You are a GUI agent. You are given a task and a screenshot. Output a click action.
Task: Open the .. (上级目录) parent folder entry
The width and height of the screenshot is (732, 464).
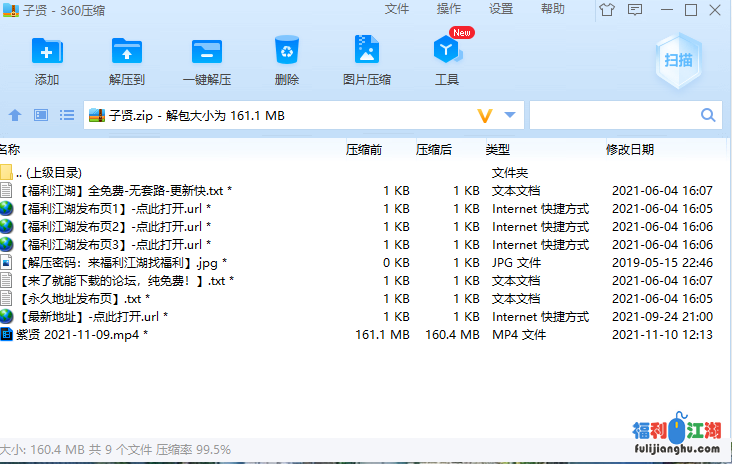(48, 172)
